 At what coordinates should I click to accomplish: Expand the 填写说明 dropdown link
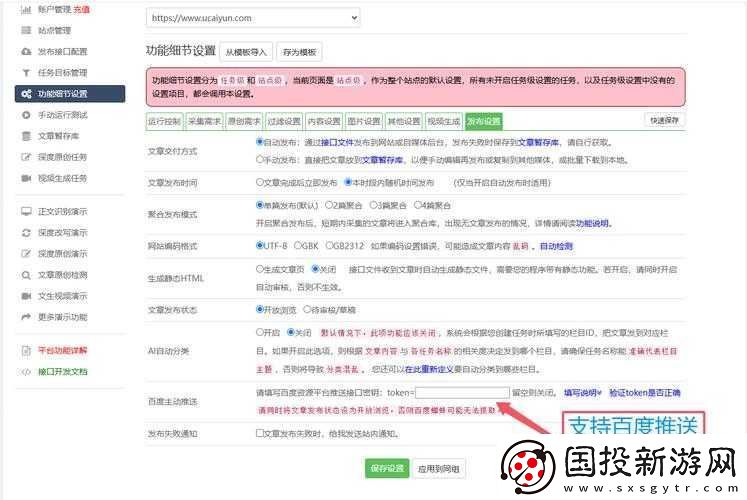point(583,393)
